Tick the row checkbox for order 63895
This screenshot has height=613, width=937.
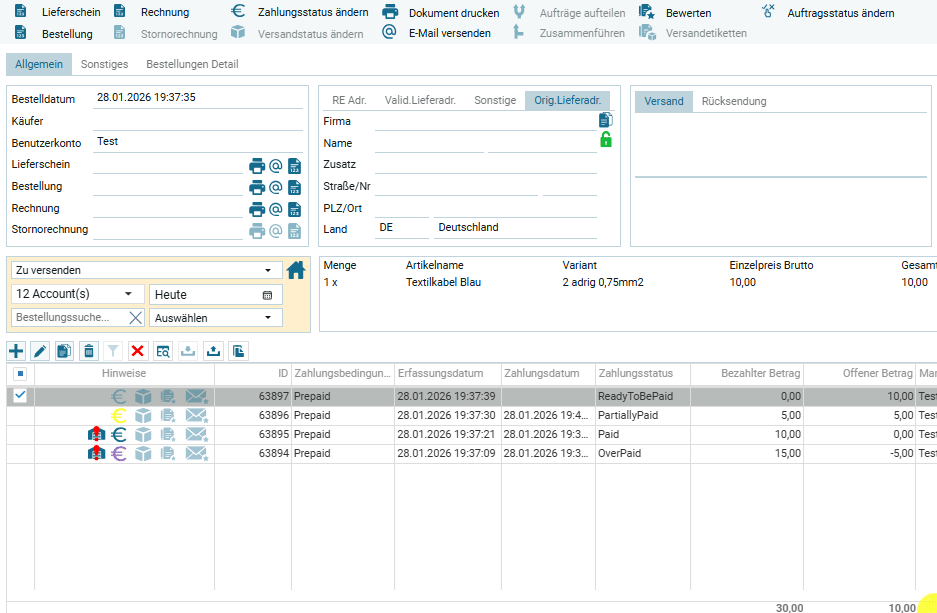(20, 434)
